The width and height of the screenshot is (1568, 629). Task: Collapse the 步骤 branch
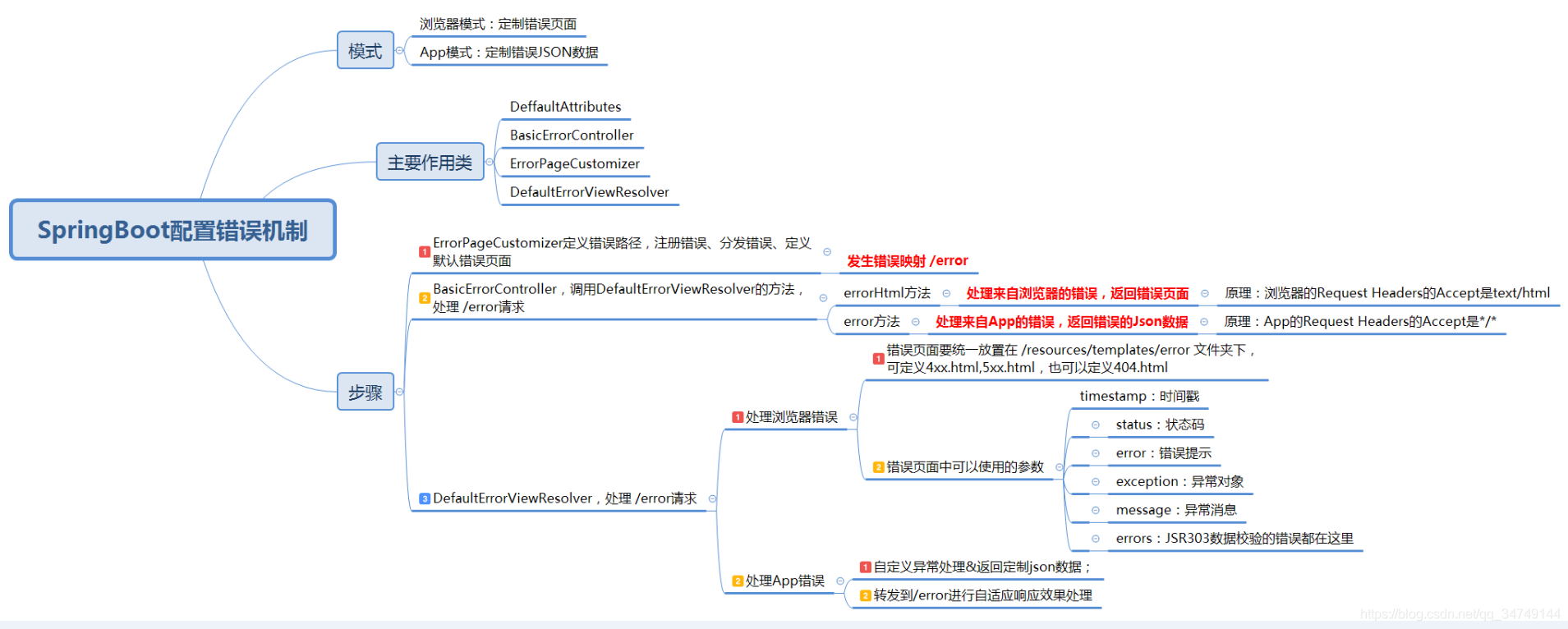(x=400, y=392)
